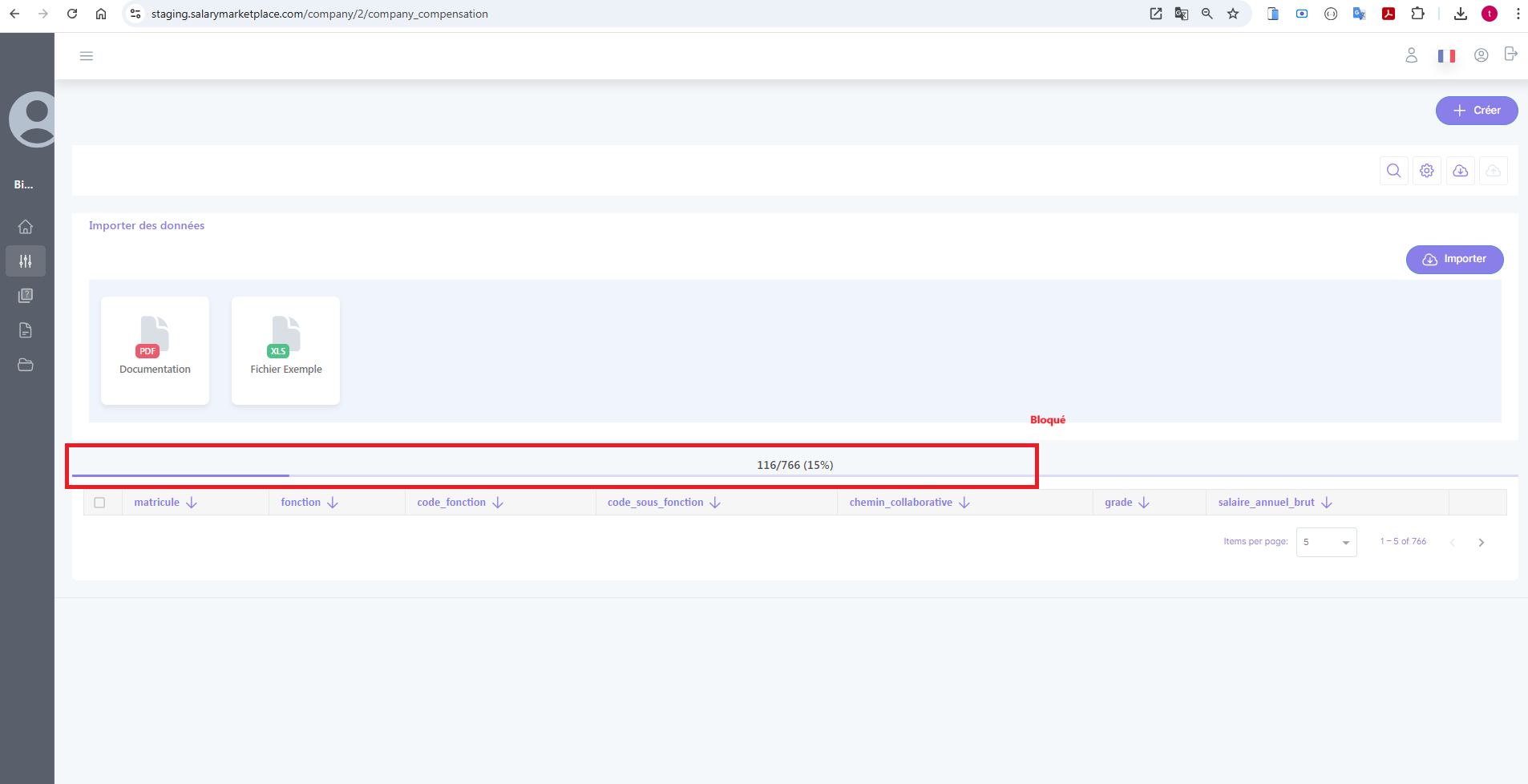Sort by salaire_annuel_brut column
The width and height of the screenshot is (1528, 784).
tap(1266, 503)
